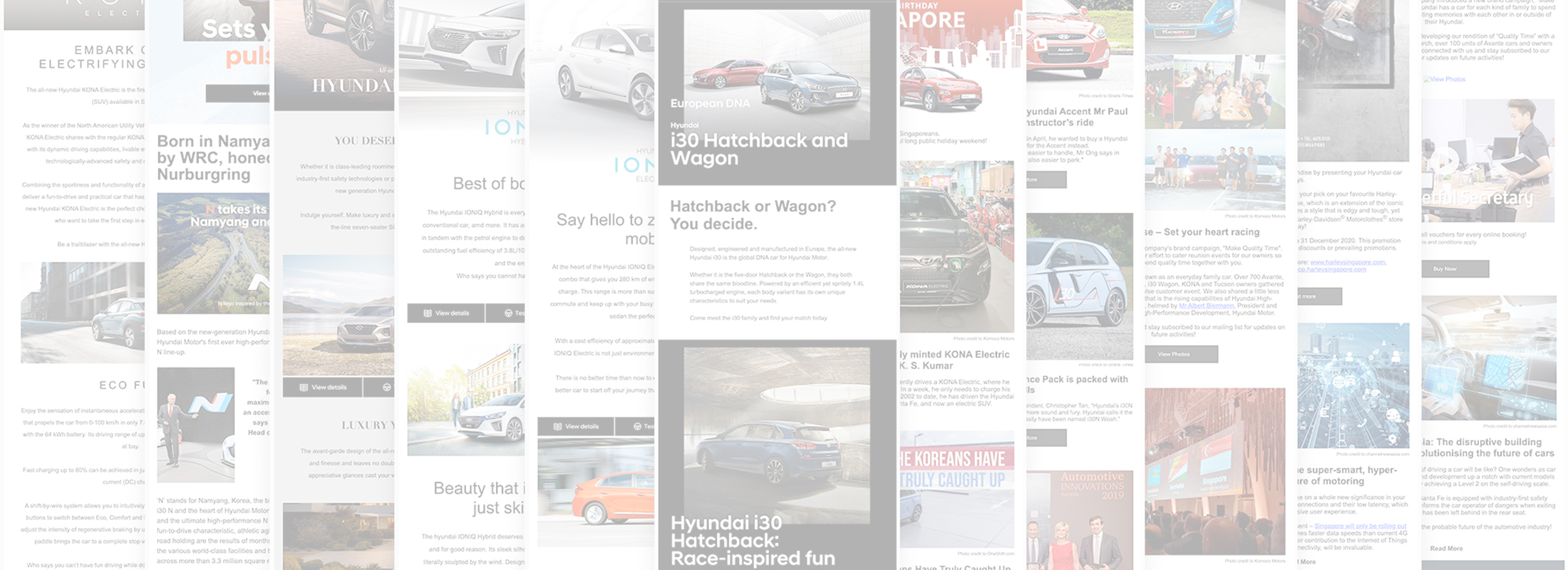Click the 'Say hello to' IONIQ Electric heading

pos(605,229)
